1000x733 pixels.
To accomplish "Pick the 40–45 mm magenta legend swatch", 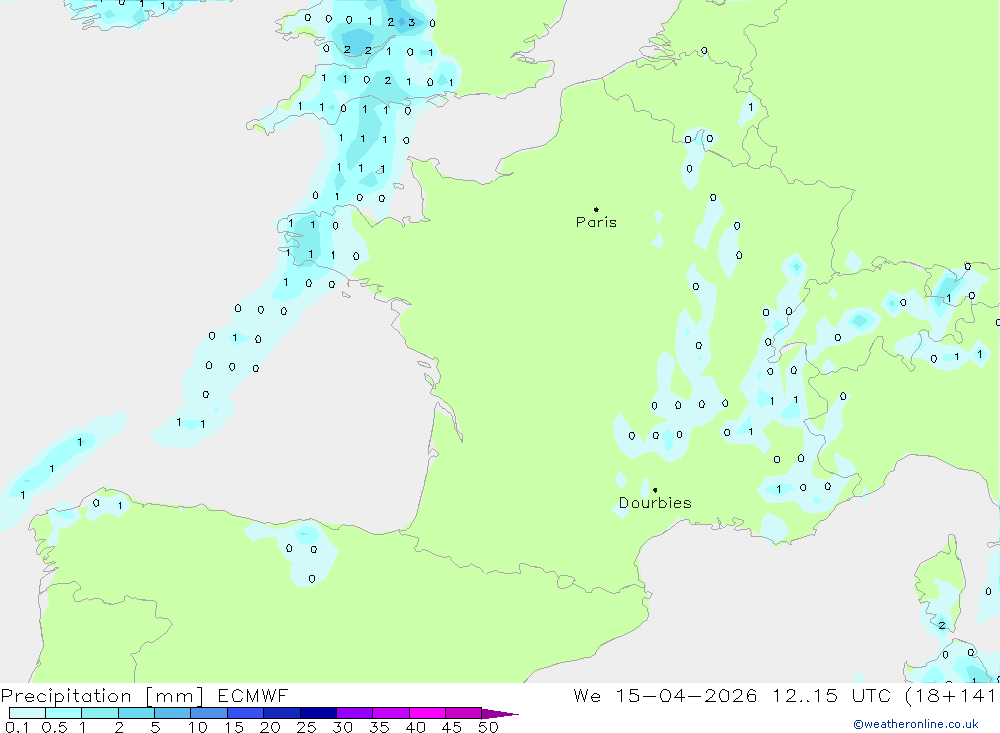I will tap(427, 713).
